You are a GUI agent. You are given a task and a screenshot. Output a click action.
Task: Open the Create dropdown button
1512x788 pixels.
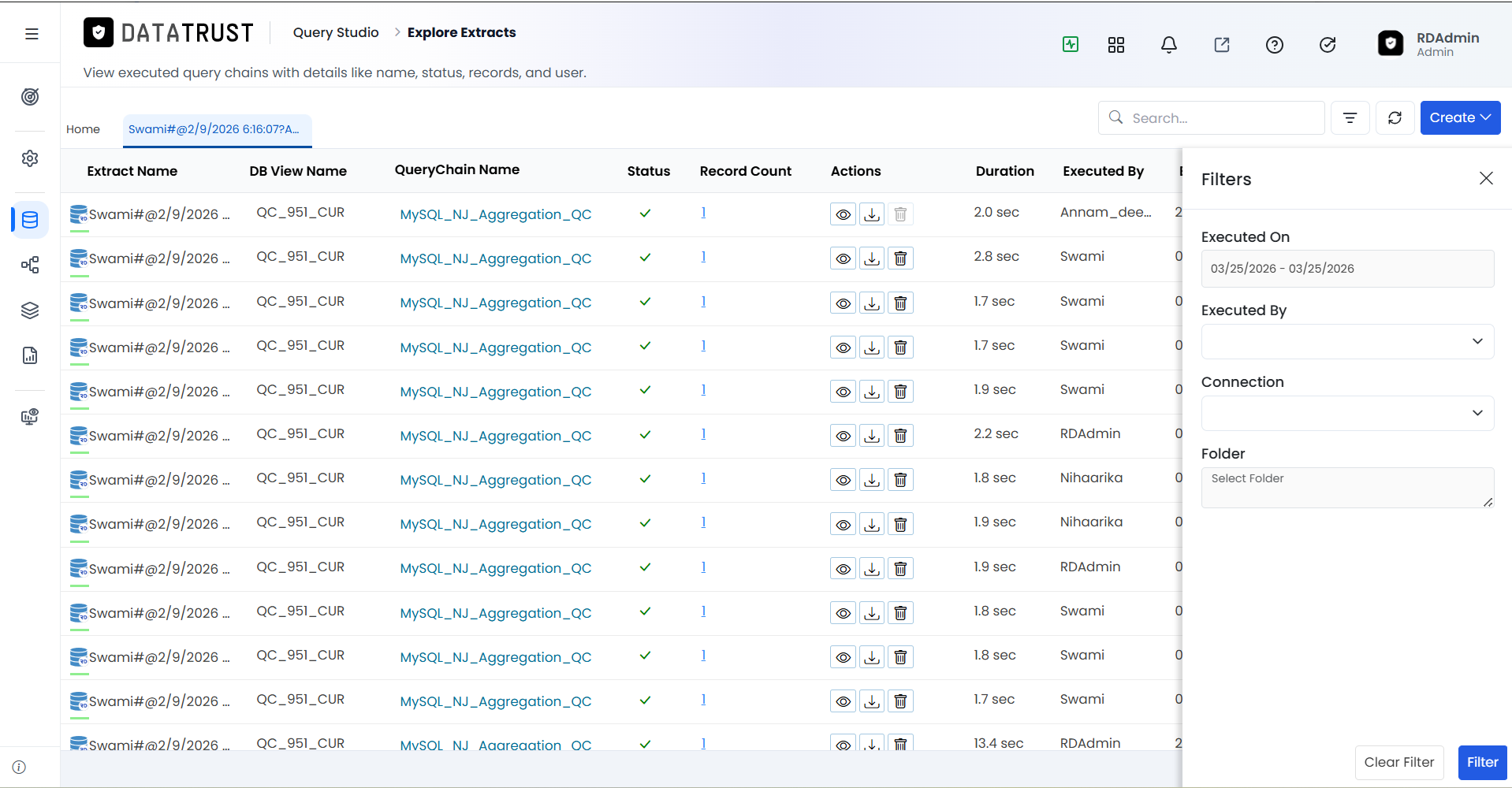point(1460,117)
